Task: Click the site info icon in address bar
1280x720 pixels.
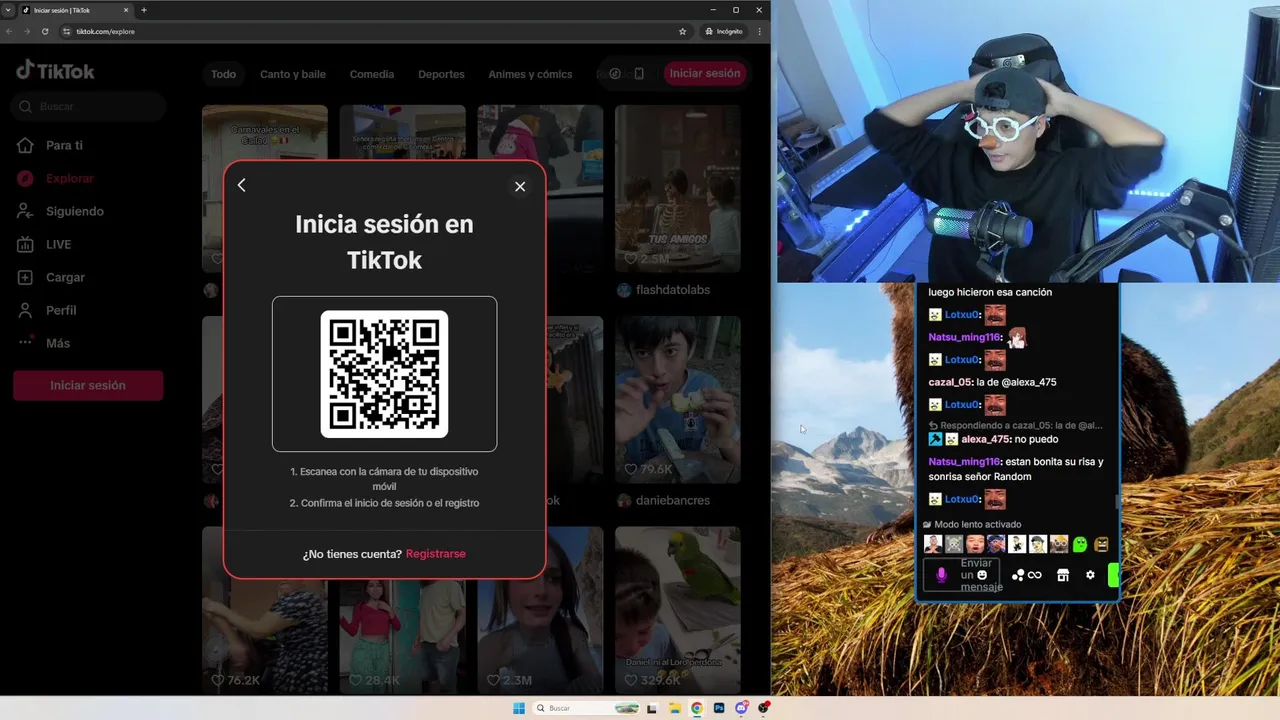Action: (67, 31)
